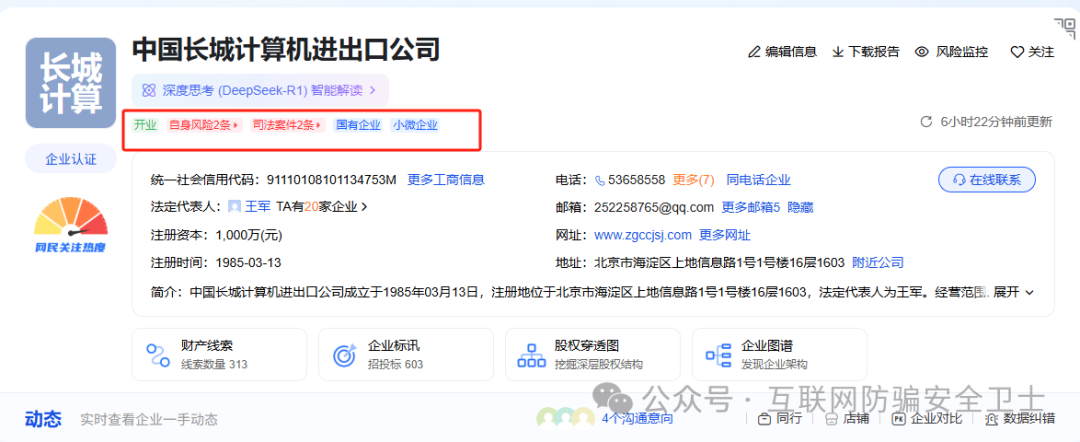The image size is (1080, 442).
Task: Click the heart icon to follow company
Action: pos(1017,52)
